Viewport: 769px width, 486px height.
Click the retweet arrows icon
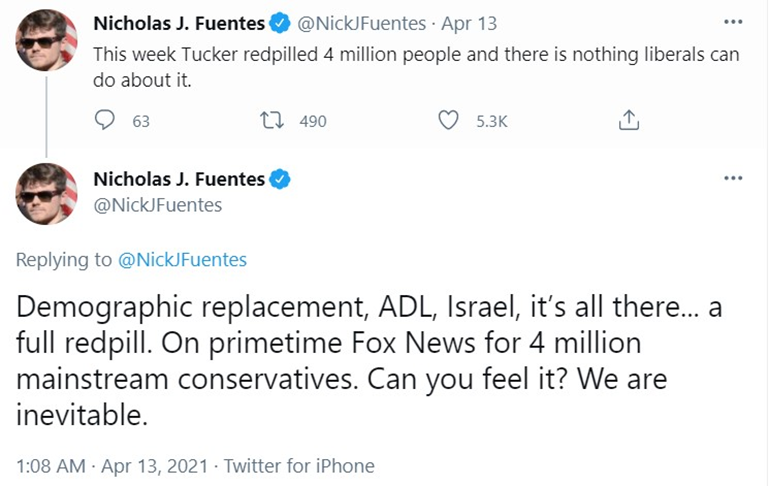point(271,121)
